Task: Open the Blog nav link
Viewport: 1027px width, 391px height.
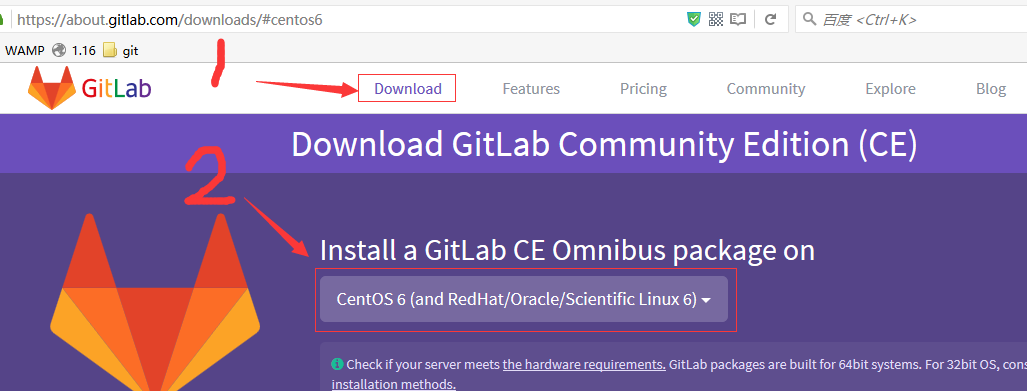Action: pyautogui.click(x=990, y=88)
